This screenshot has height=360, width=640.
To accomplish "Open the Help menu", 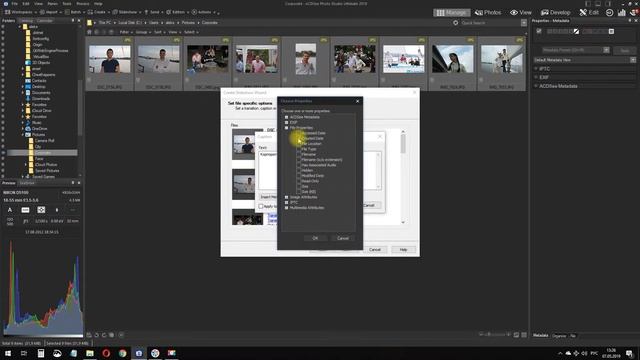I will click(98, 4).
